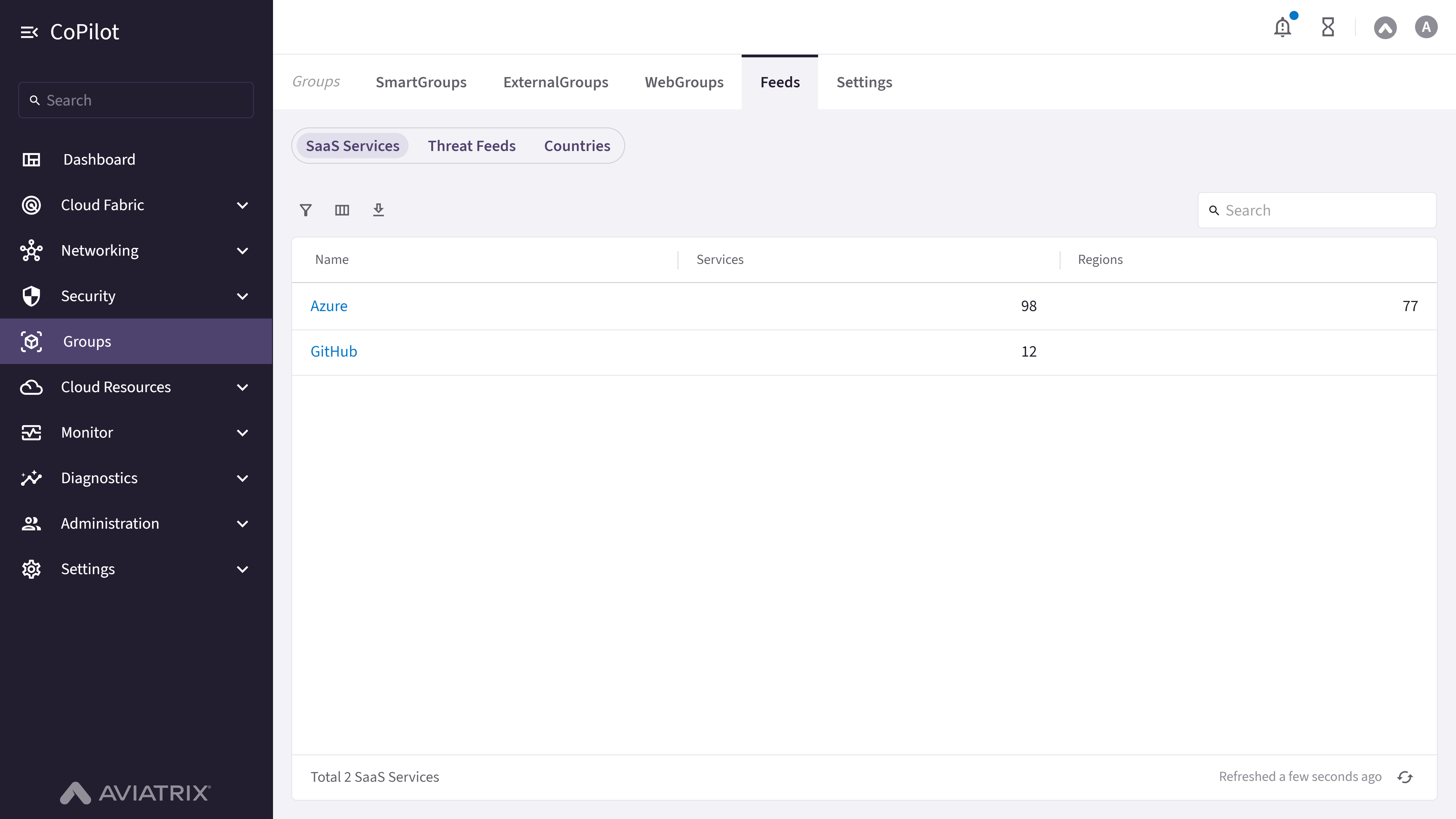Open the GitHub service link
This screenshot has height=819, width=1456.
coord(334,351)
